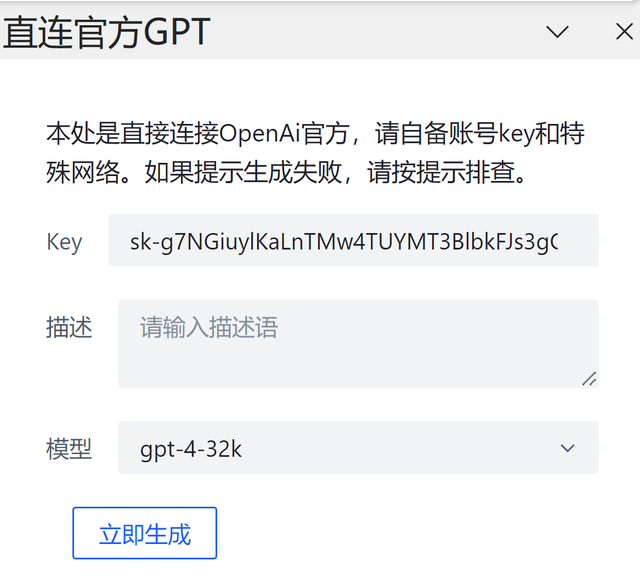Click the 模型 field label
The width and height of the screenshot is (640, 578).
[69, 449]
